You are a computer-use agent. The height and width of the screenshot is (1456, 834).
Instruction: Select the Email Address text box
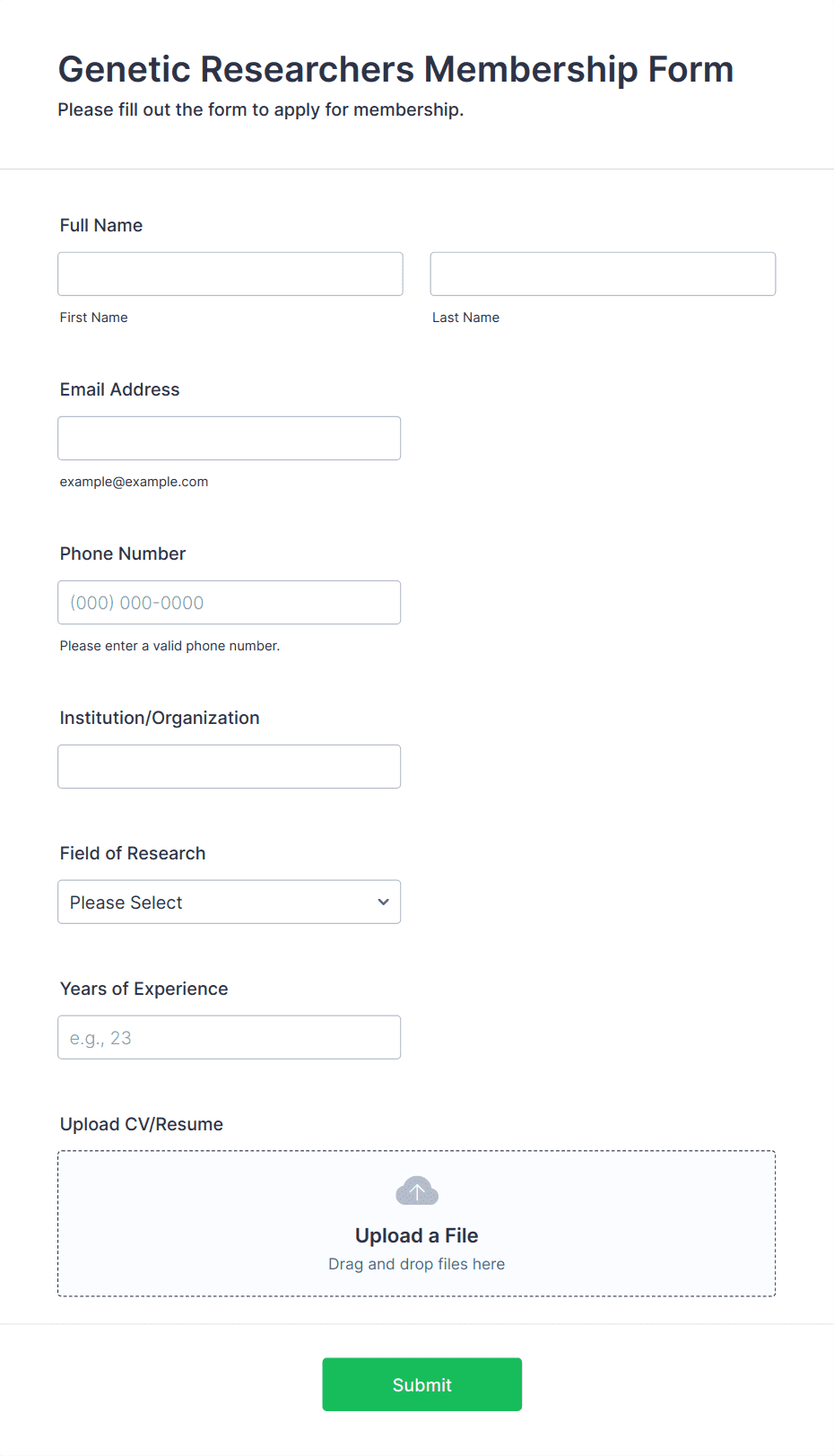(230, 438)
